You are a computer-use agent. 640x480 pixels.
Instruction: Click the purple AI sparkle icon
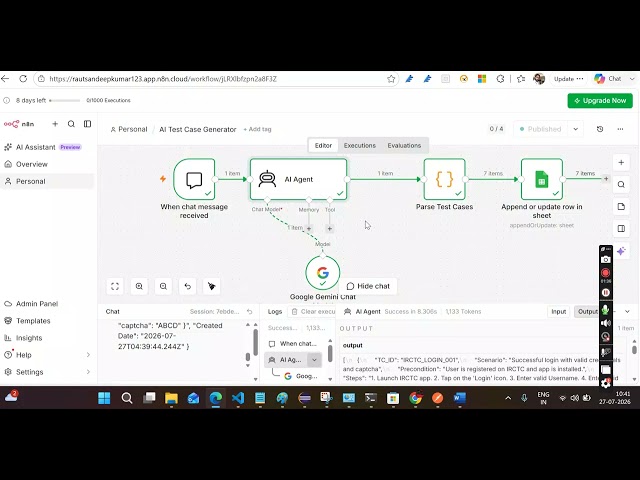tap(621, 251)
